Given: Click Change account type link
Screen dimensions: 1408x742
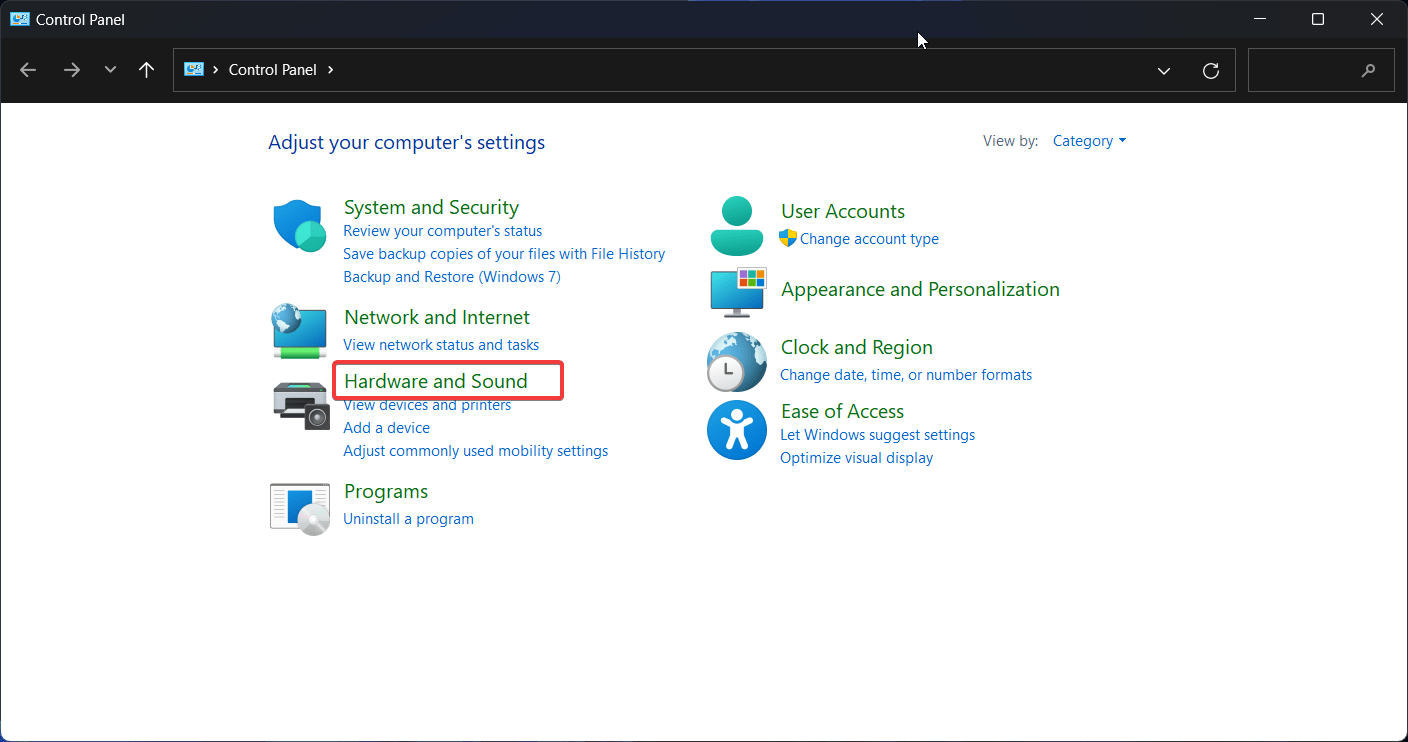Looking at the screenshot, I should click(869, 239).
